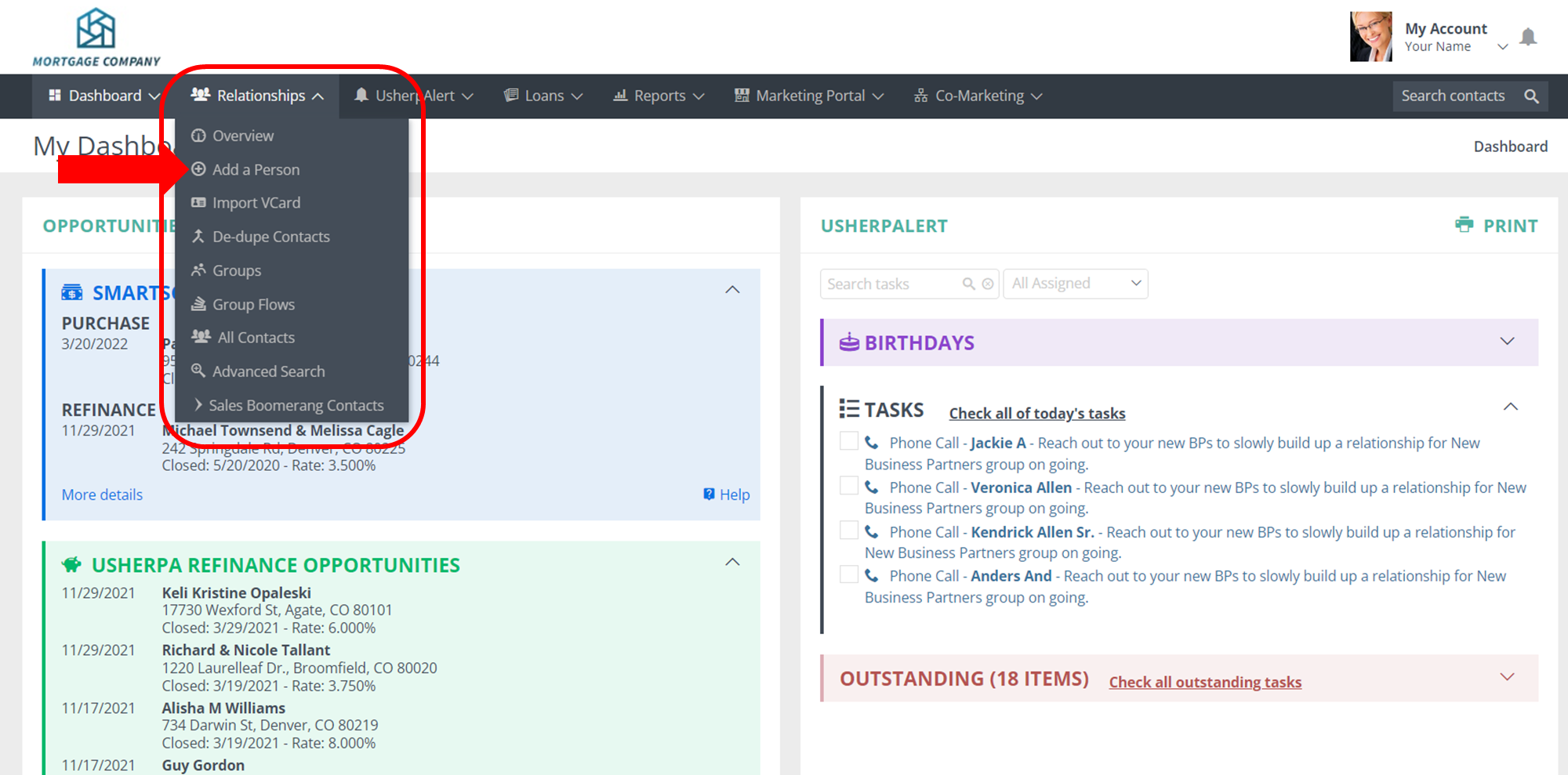Click Check all of today's tasks link
Image resolution: width=1568 pixels, height=775 pixels.
[1036, 413]
